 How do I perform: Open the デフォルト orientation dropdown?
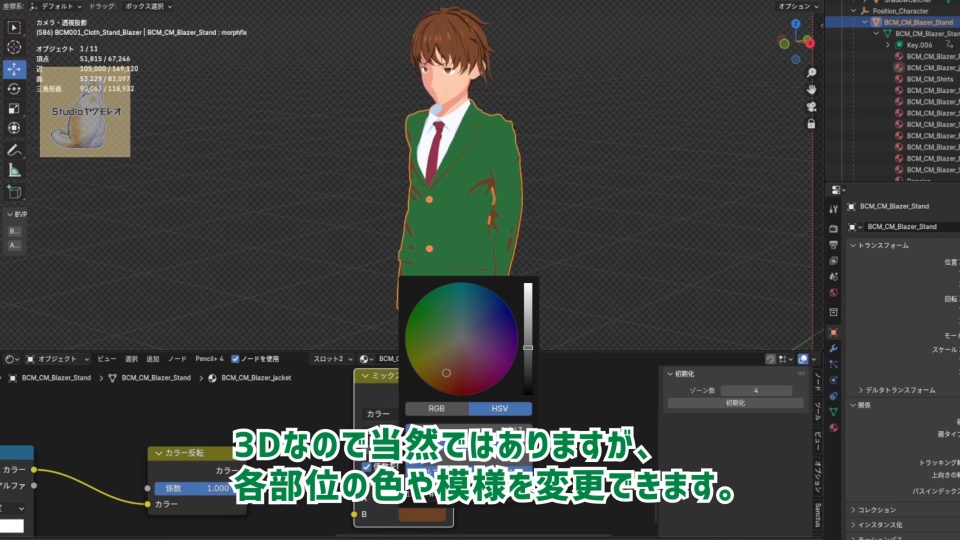pyautogui.click(x=56, y=6)
